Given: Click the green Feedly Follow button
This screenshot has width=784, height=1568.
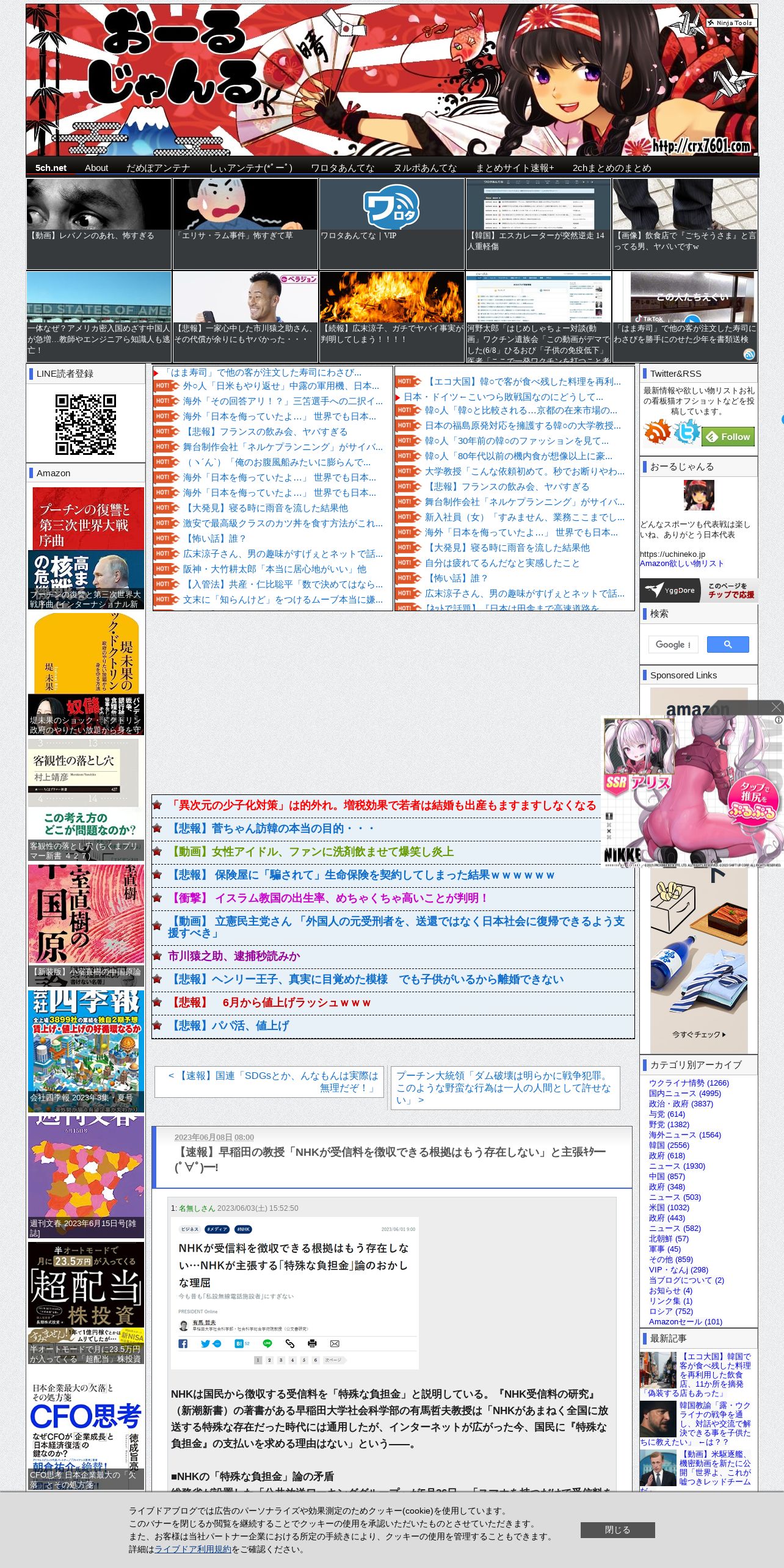Looking at the screenshot, I should click(x=728, y=437).
